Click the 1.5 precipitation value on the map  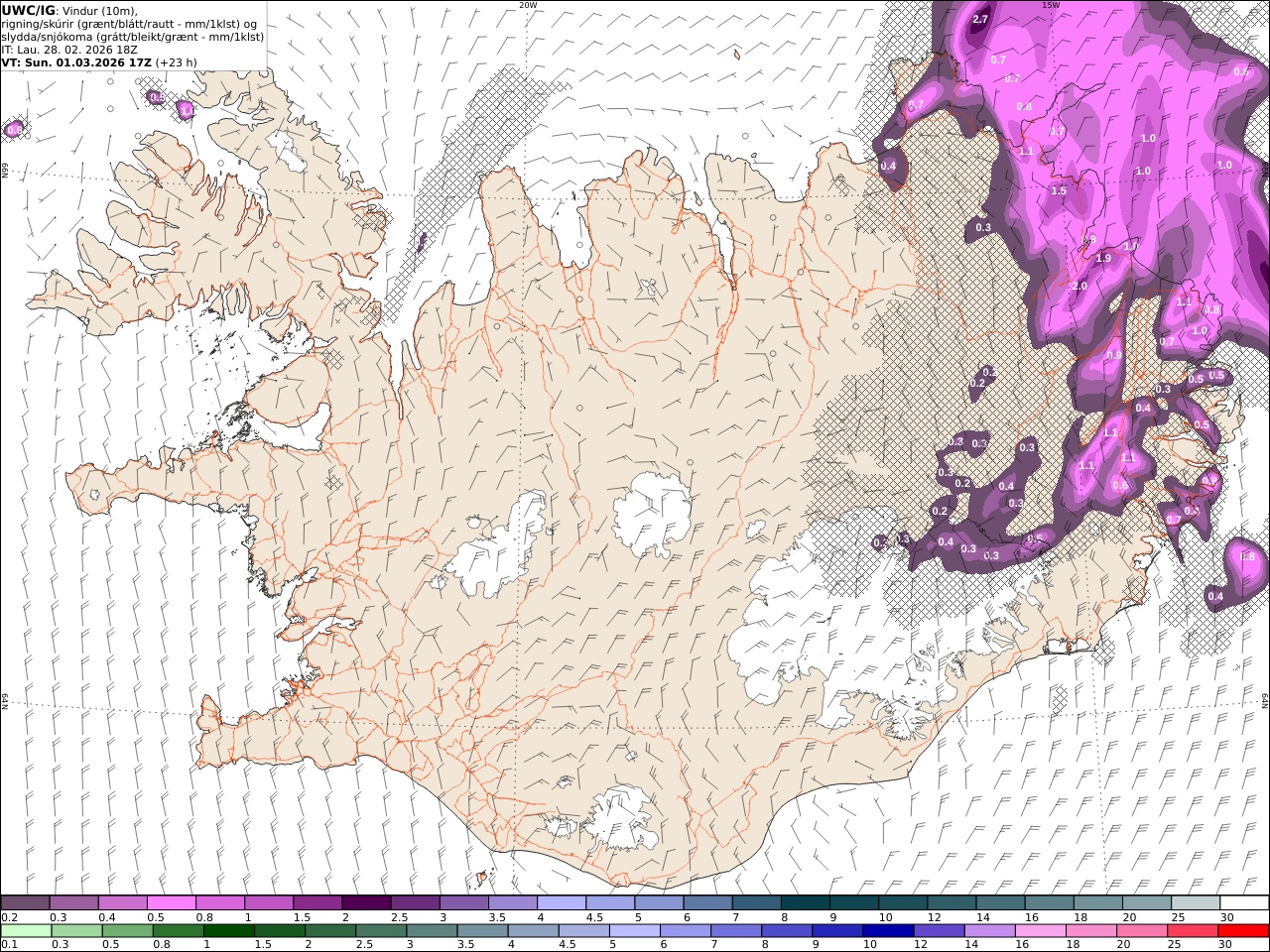[1059, 190]
